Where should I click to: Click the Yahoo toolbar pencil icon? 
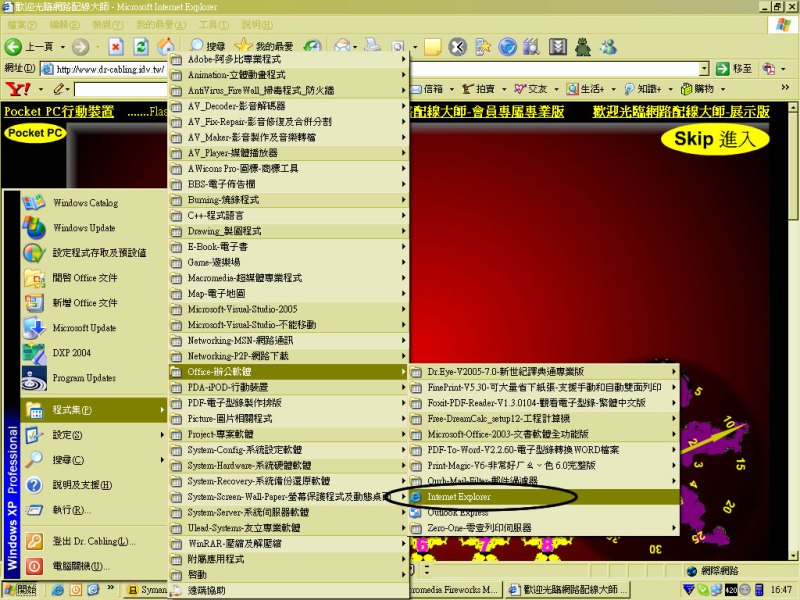pos(59,89)
